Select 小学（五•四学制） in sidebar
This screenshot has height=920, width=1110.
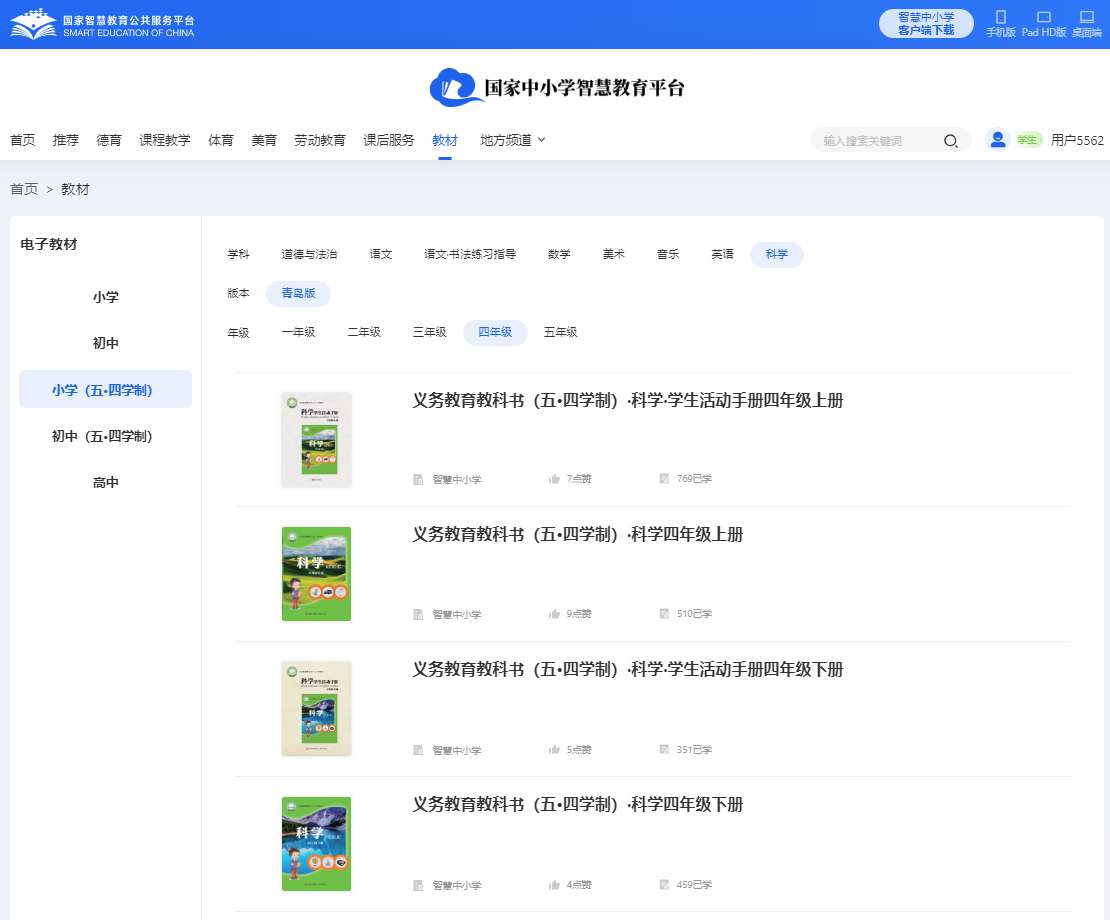(x=105, y=389)
